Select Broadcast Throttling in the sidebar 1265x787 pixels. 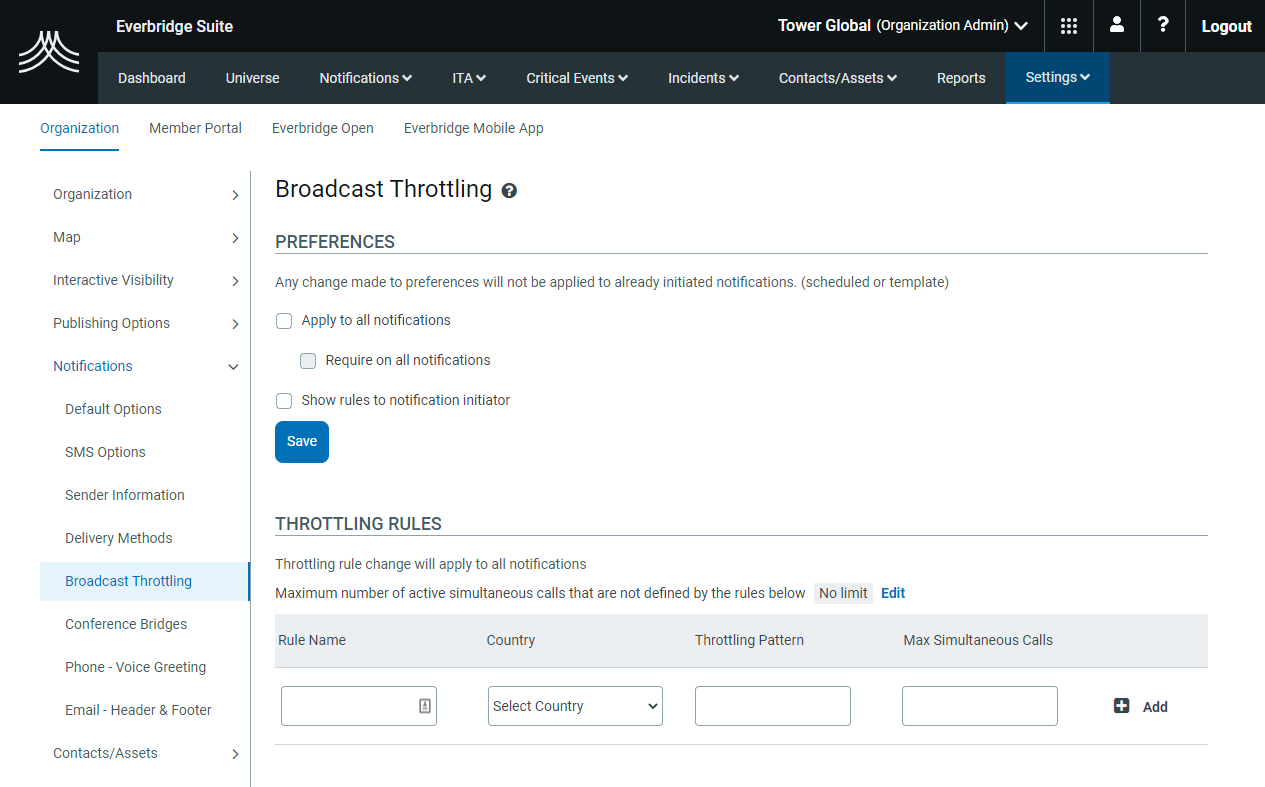pyautogui.click(x=128, y=580)
